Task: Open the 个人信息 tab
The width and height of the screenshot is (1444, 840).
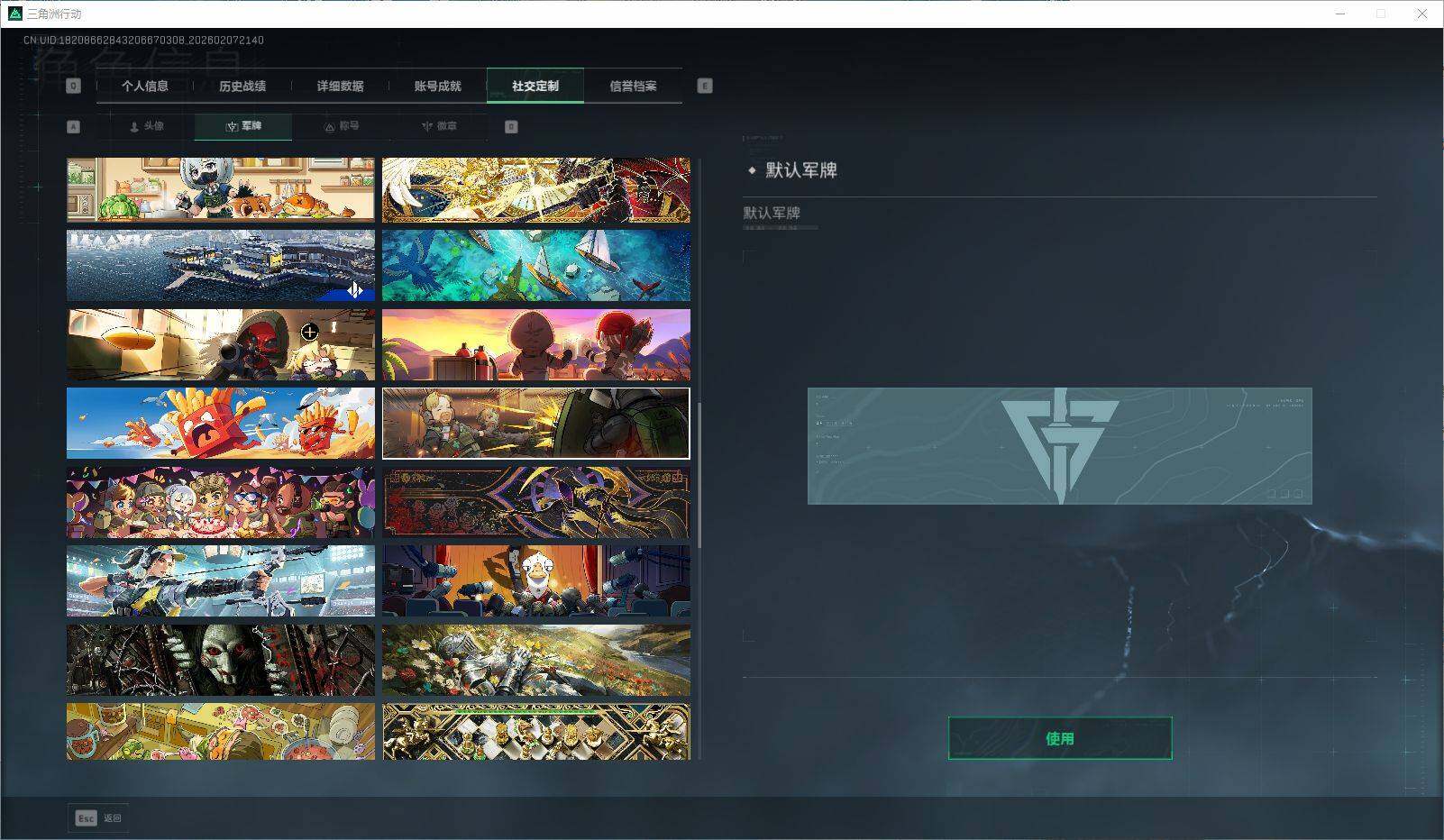Action: tap(145, 86)
